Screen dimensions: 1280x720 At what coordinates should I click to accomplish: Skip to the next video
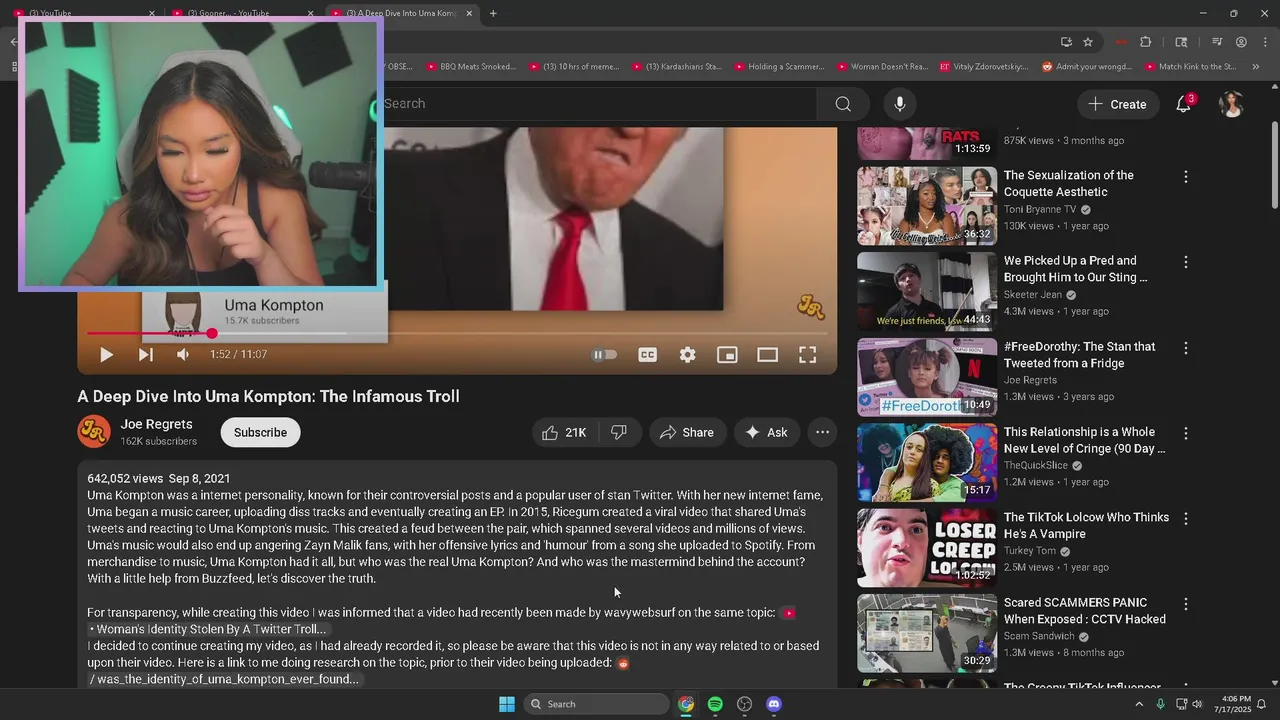click(x=145, y=354)
